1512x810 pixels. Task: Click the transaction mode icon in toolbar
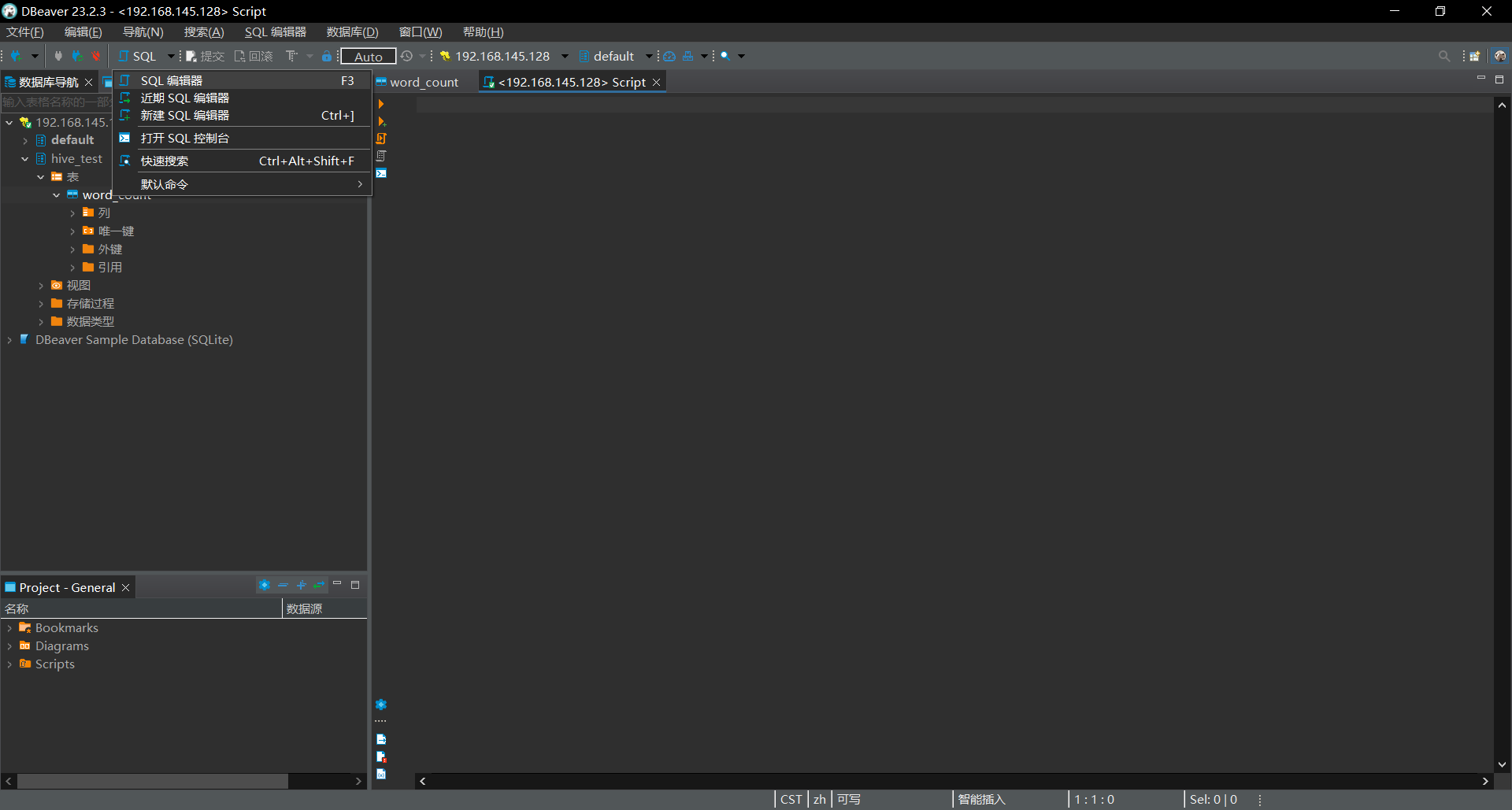coord(292,56)
